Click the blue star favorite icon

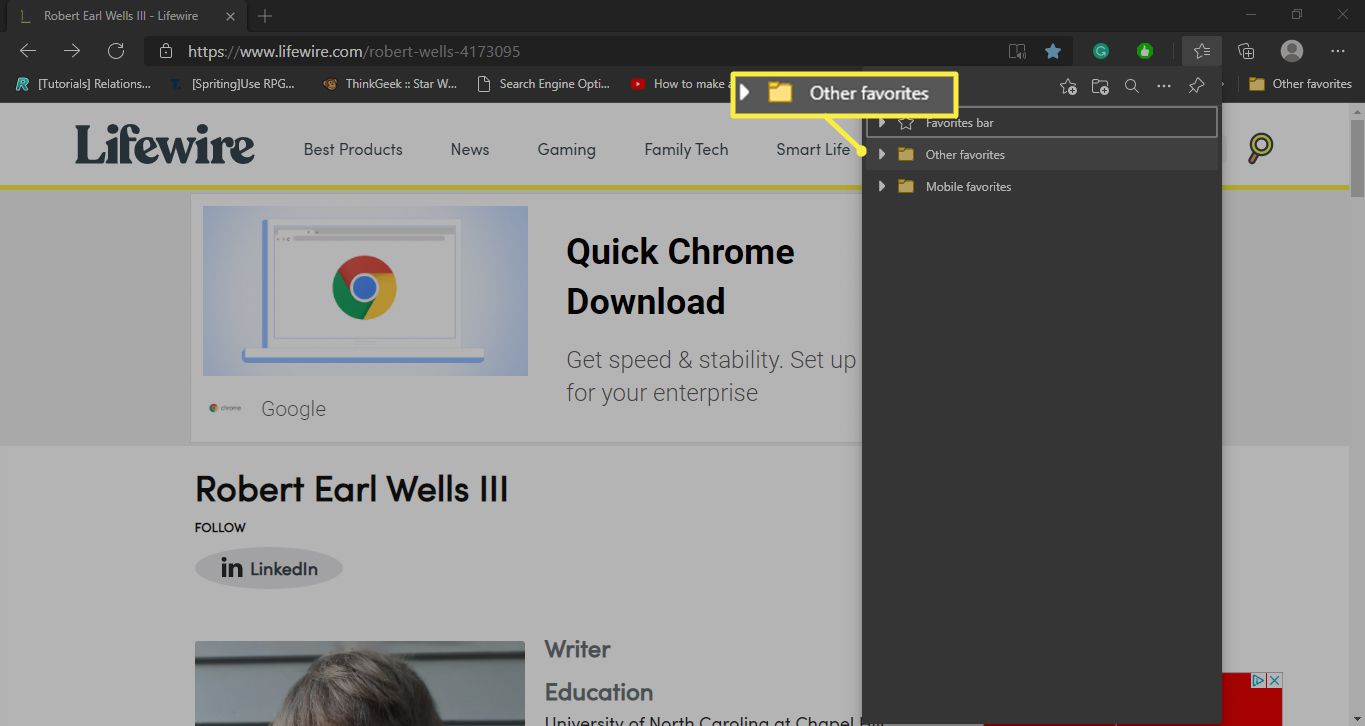1053,51
